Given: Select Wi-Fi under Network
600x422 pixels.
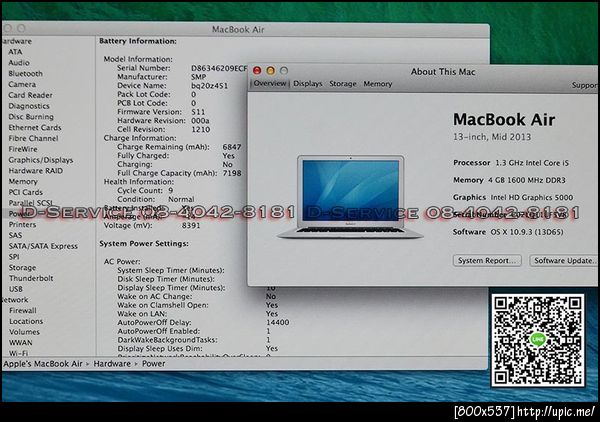Looking at the screenshot, I should [18, 353].
